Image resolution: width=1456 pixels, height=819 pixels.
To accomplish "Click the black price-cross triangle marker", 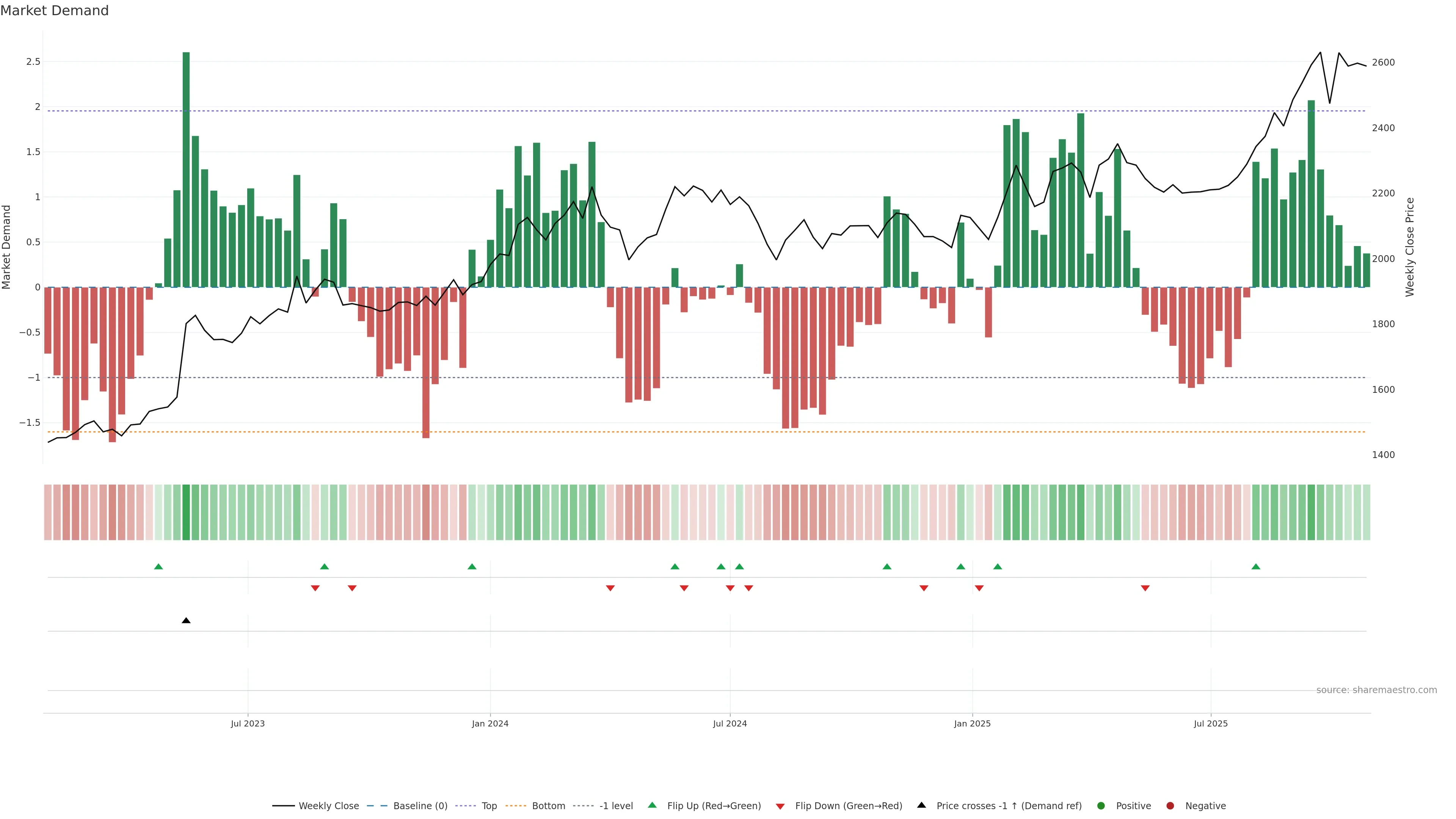I will 186,621.
